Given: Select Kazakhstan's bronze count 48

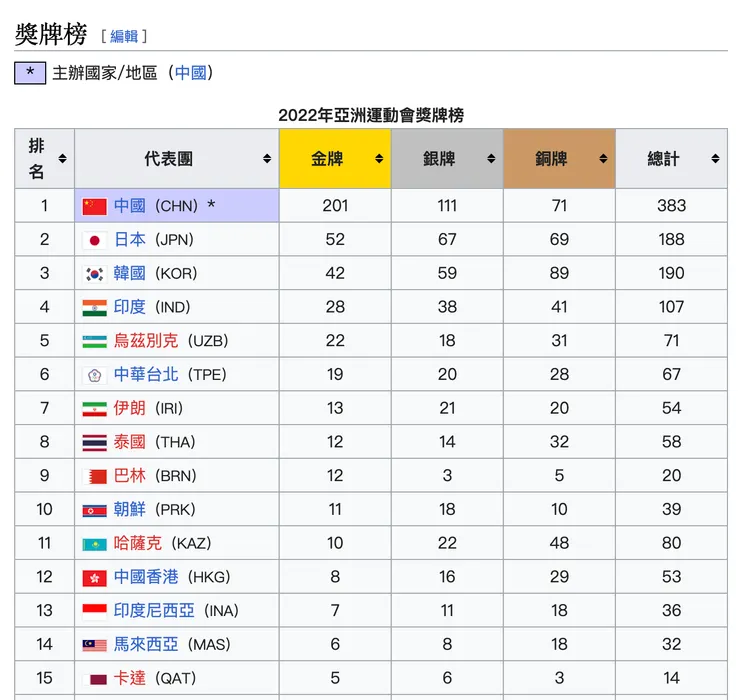Looking at the screenshot, I should coord(559,543).
